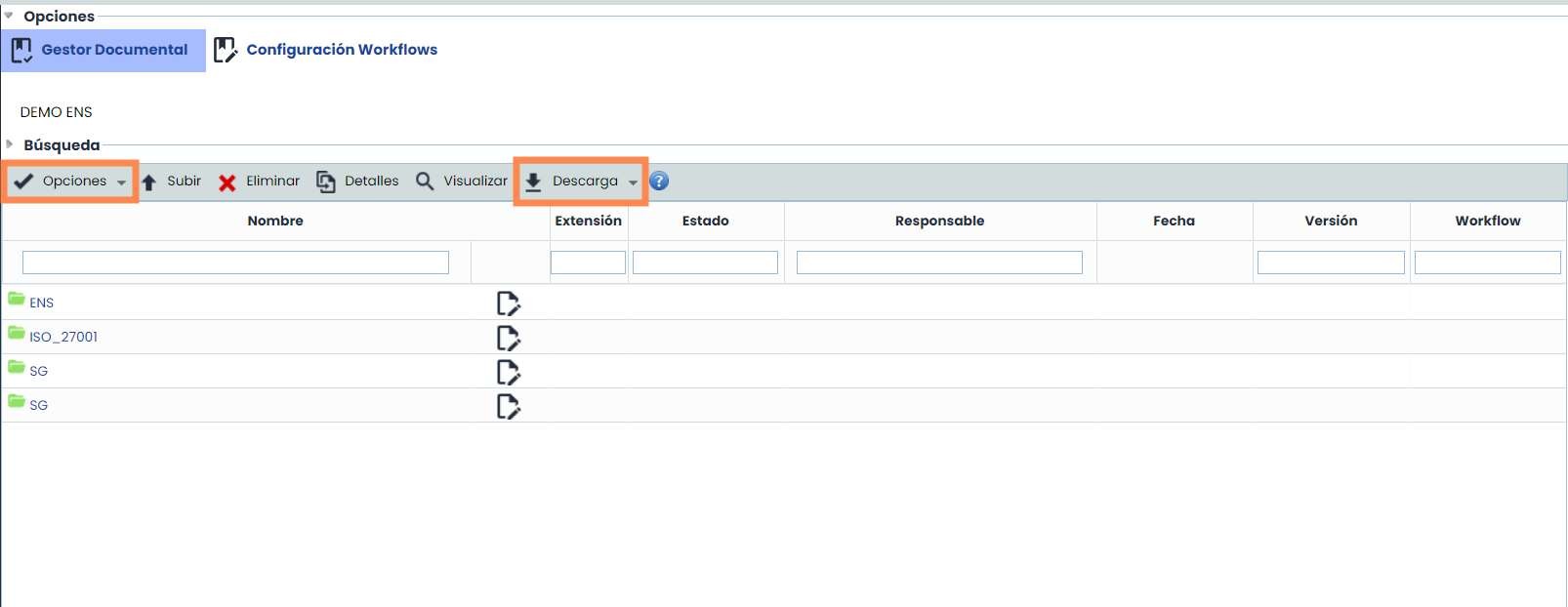Click the edit icon in the ISO_27001 row
This screenshot has height=607, width=1568.
click(508, 338)
